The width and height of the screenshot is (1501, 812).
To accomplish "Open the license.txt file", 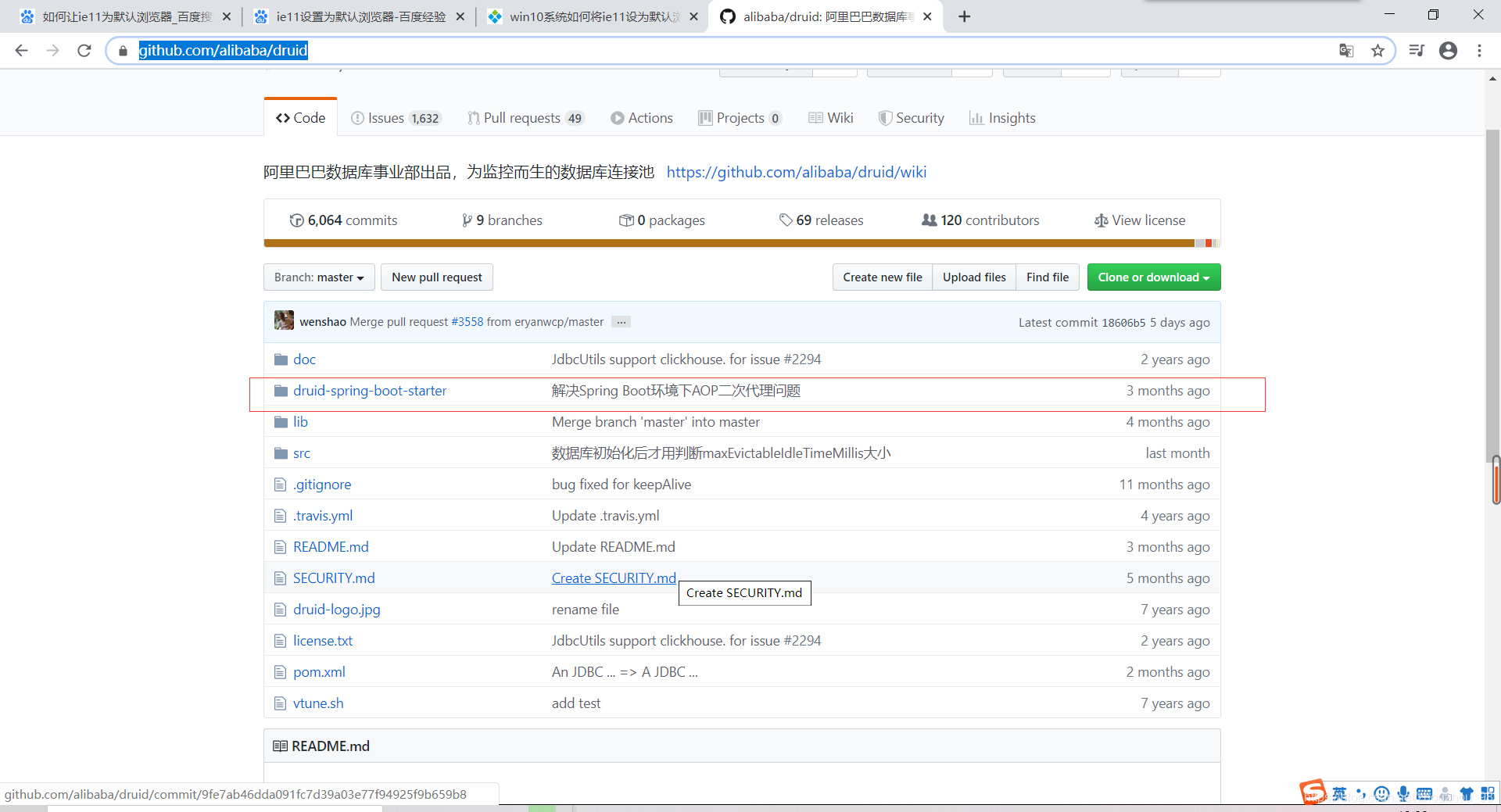I will click(x=323, y=641).
